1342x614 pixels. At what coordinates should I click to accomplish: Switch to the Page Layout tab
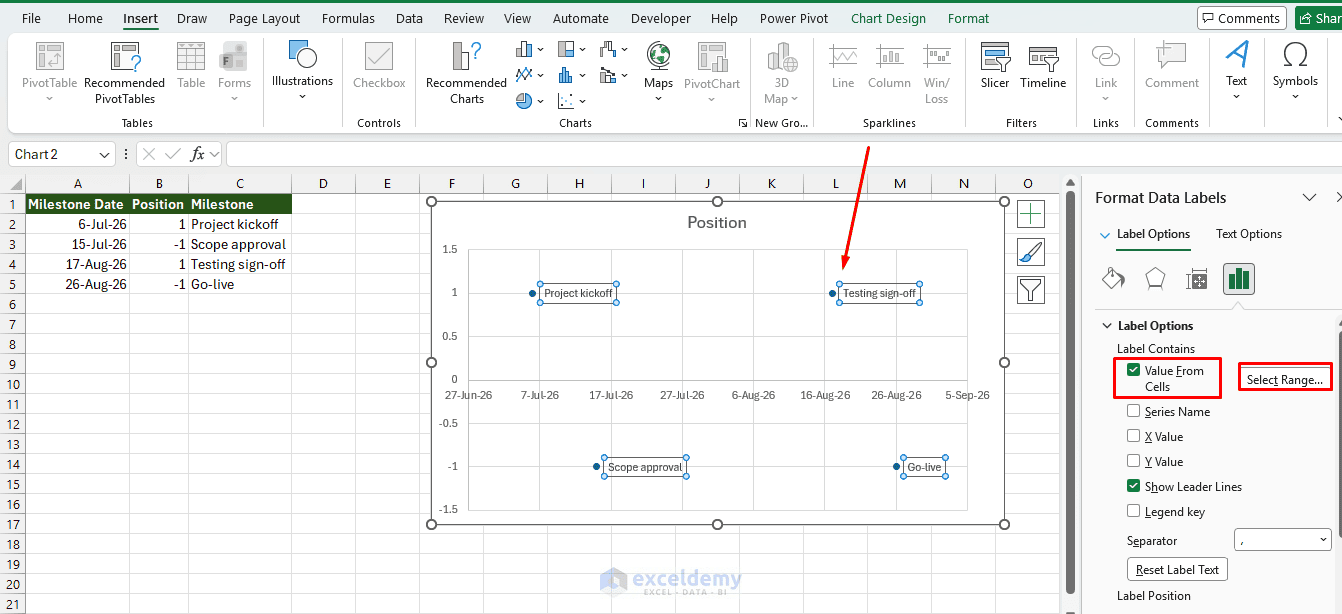[x=264, y=18]
